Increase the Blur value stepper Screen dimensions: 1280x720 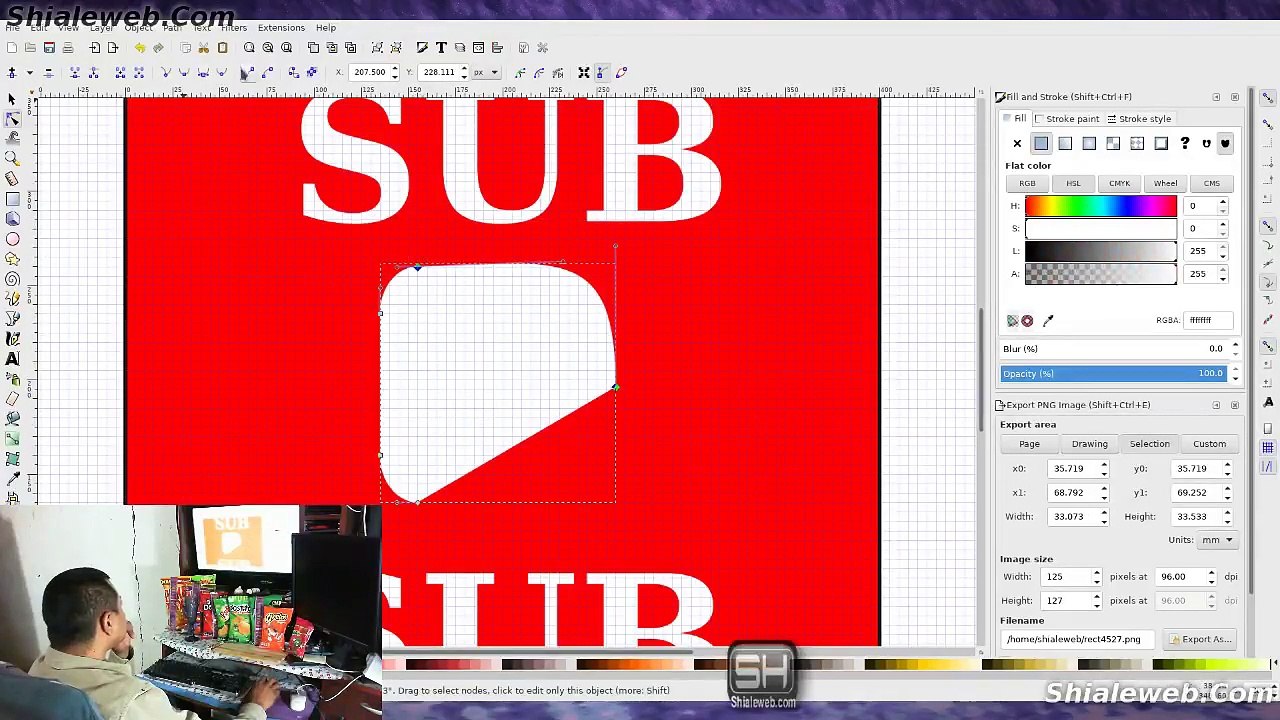pyautogui.click(x=1235, y=345)
